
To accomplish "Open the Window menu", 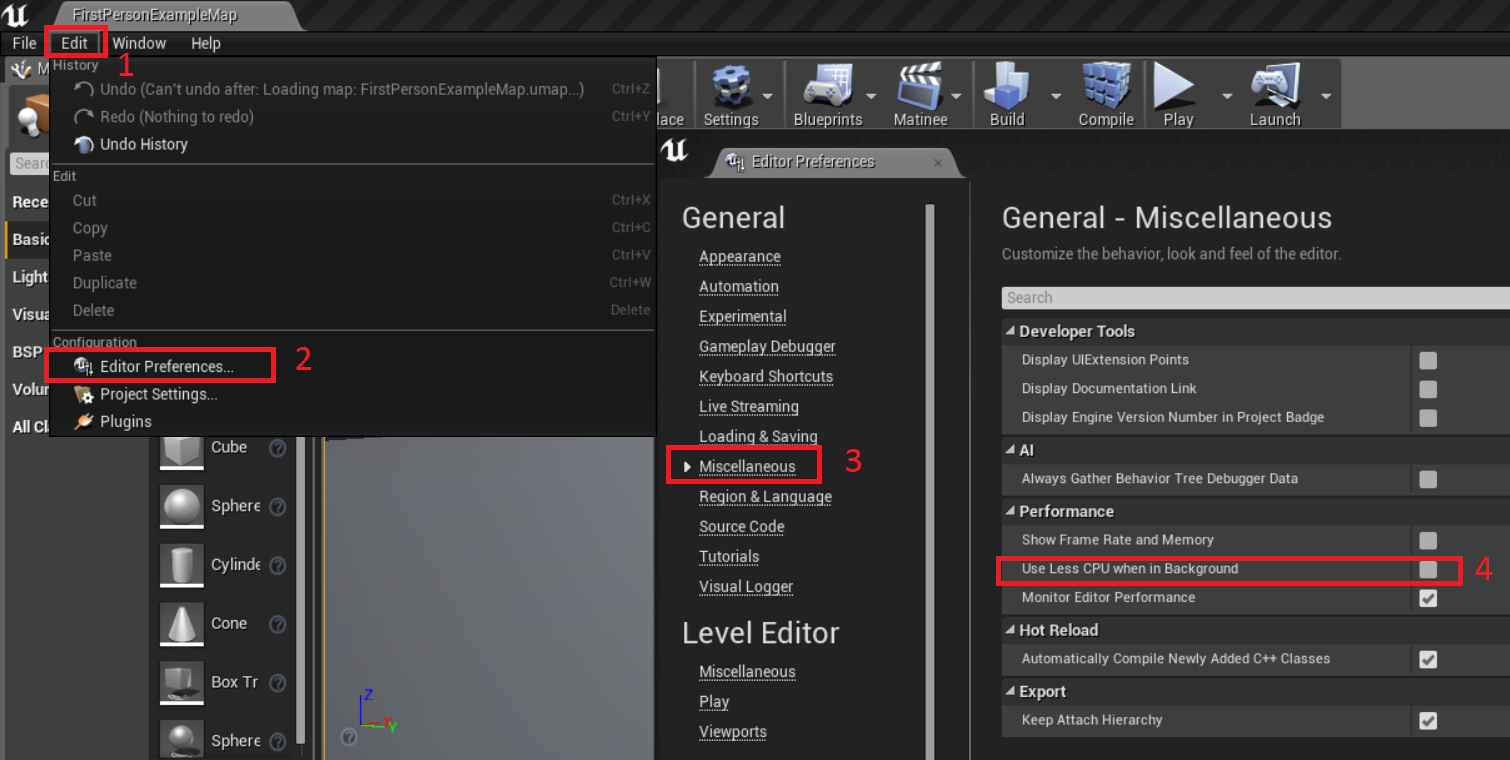I will click(139, 43).
